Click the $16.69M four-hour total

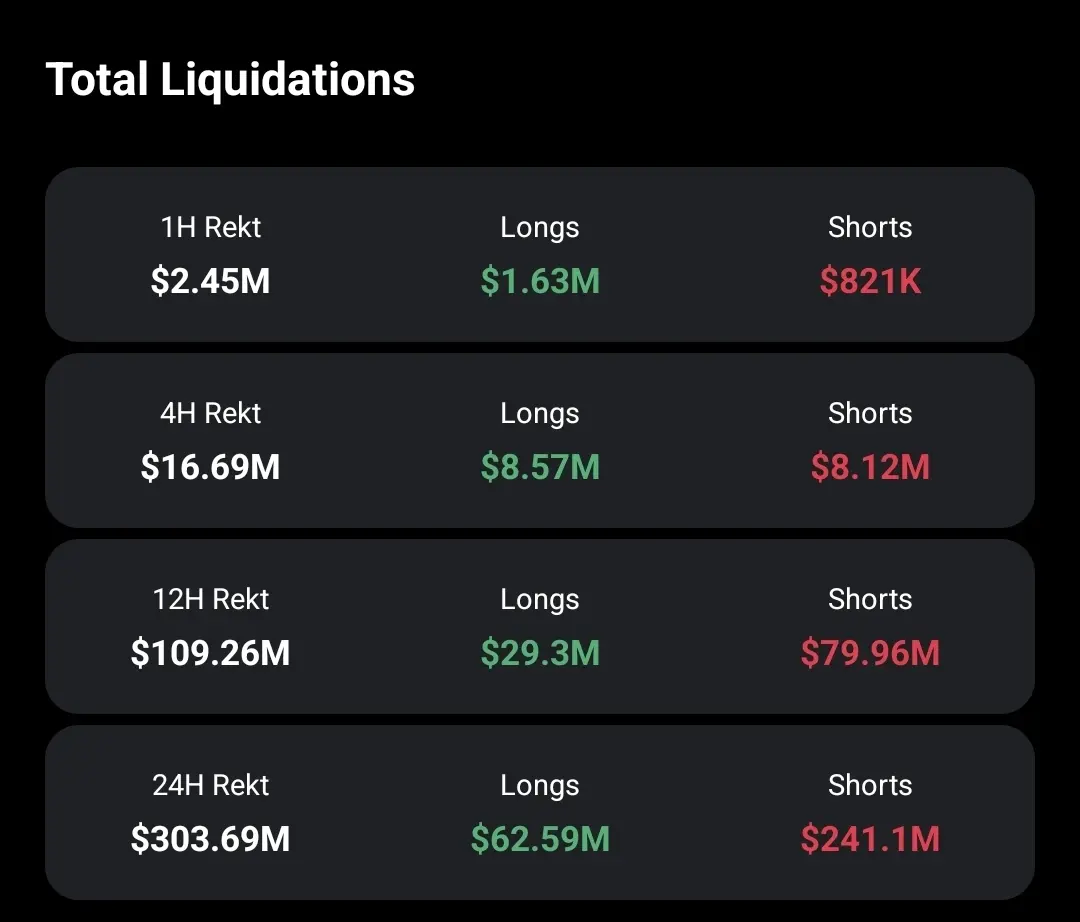210,467
